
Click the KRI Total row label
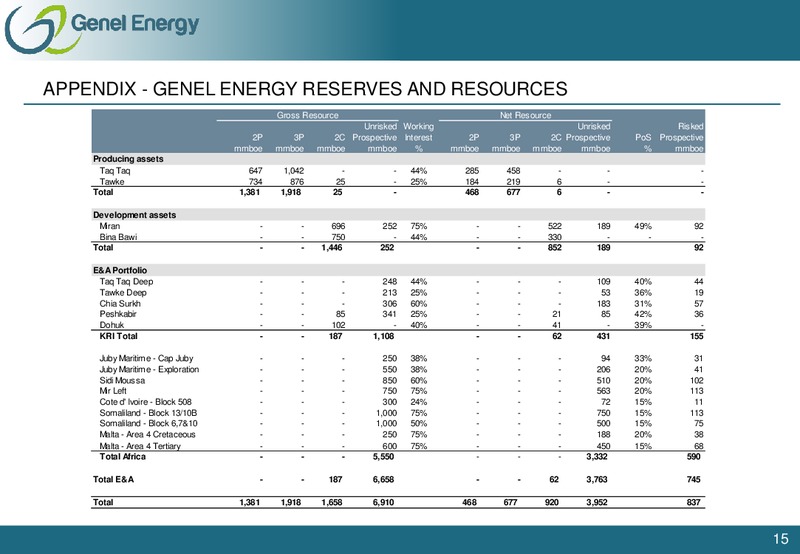tap(118, 336)
